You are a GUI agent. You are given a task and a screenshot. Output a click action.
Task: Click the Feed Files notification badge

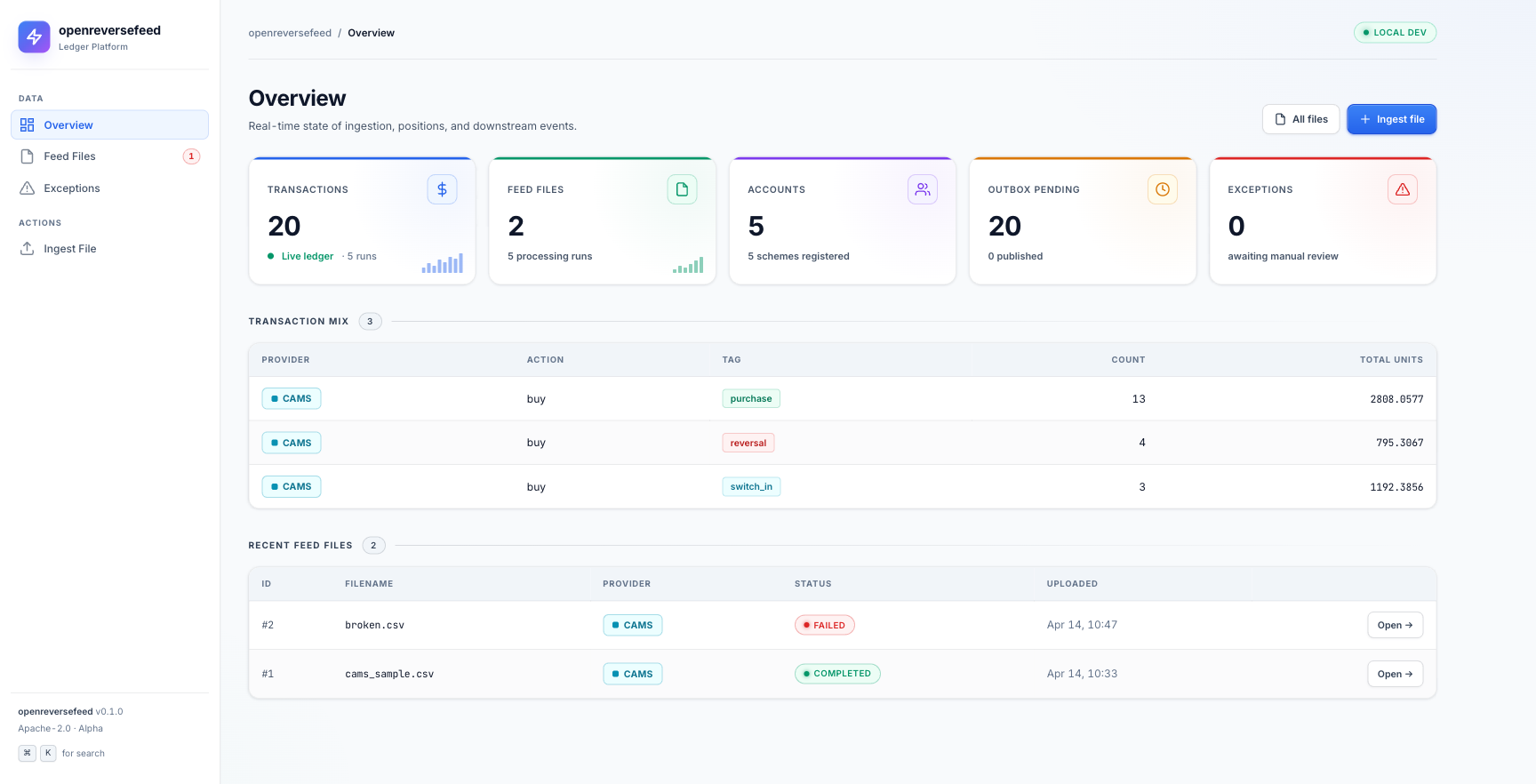tap(191, 156)
